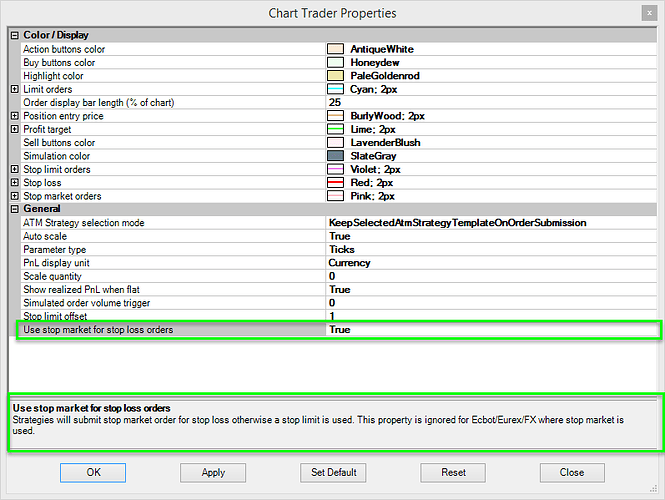Screen dimensions: 665x500
Task: Expand the Stop market orders property
Action: click(14, 196)
